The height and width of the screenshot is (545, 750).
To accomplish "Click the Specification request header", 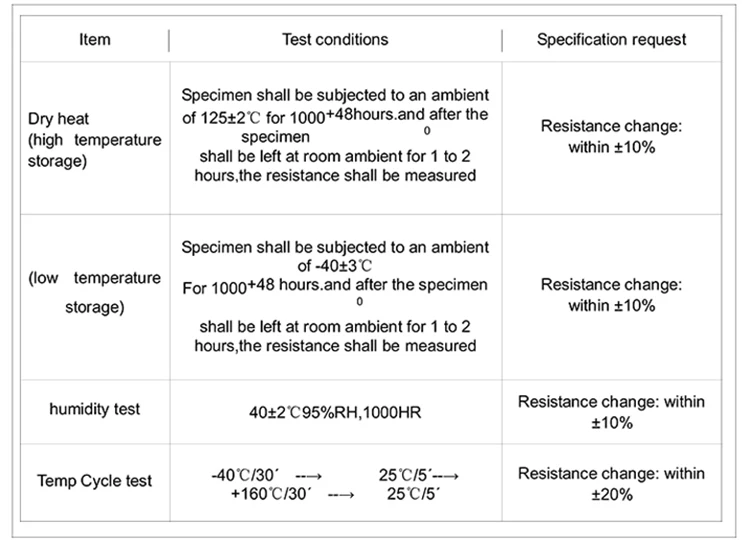I will [x=611, y=40].
